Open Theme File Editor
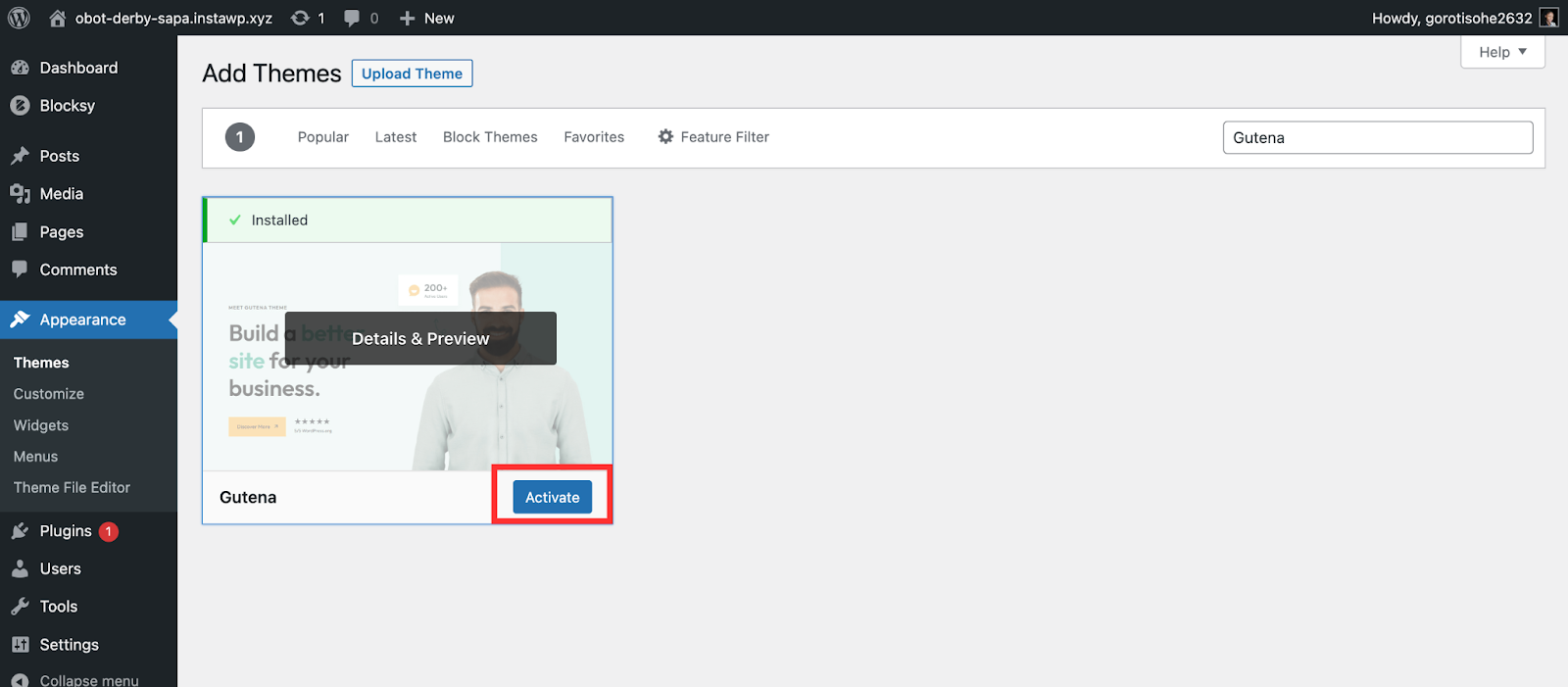The height and width of the screenshot is (687, 1568). point(72,487)
